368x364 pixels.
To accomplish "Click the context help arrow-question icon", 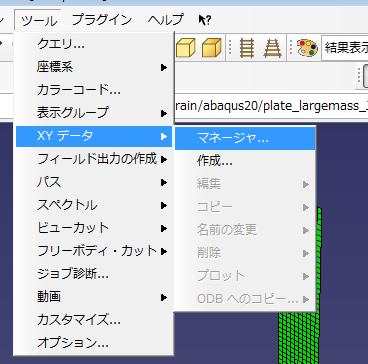I will [x=204, y=20].
